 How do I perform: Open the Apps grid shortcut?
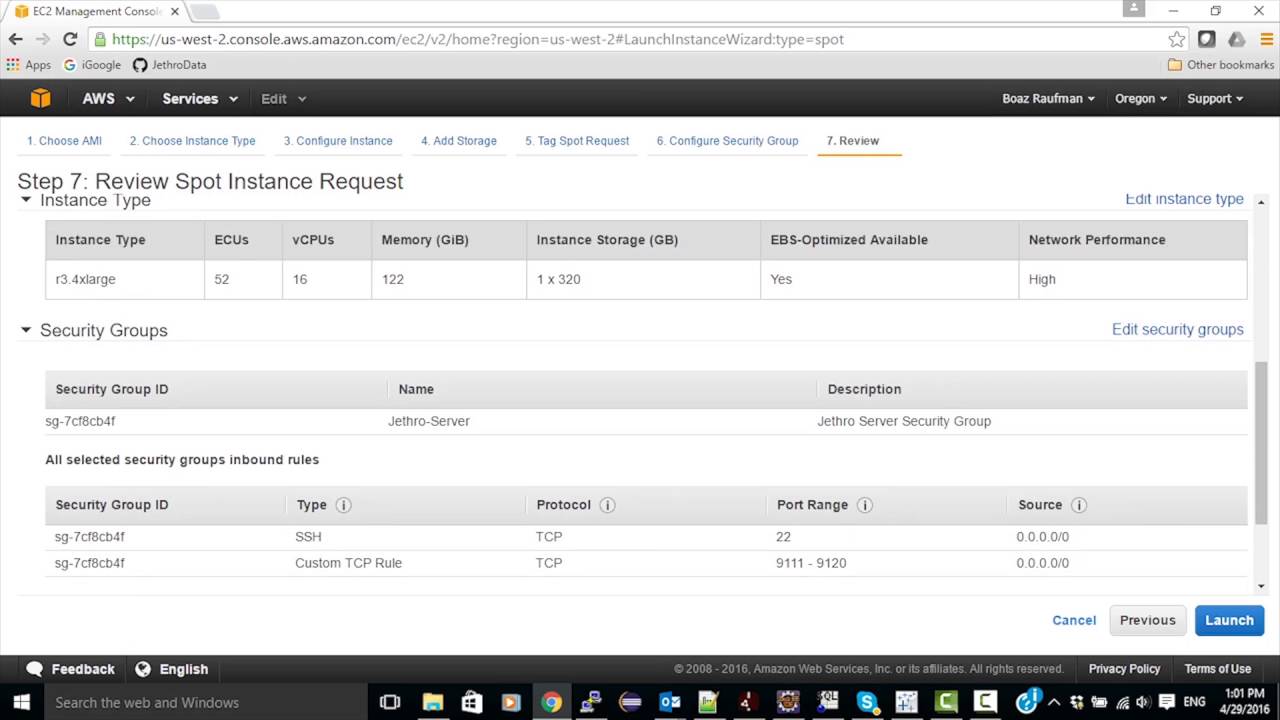point(28,65)
